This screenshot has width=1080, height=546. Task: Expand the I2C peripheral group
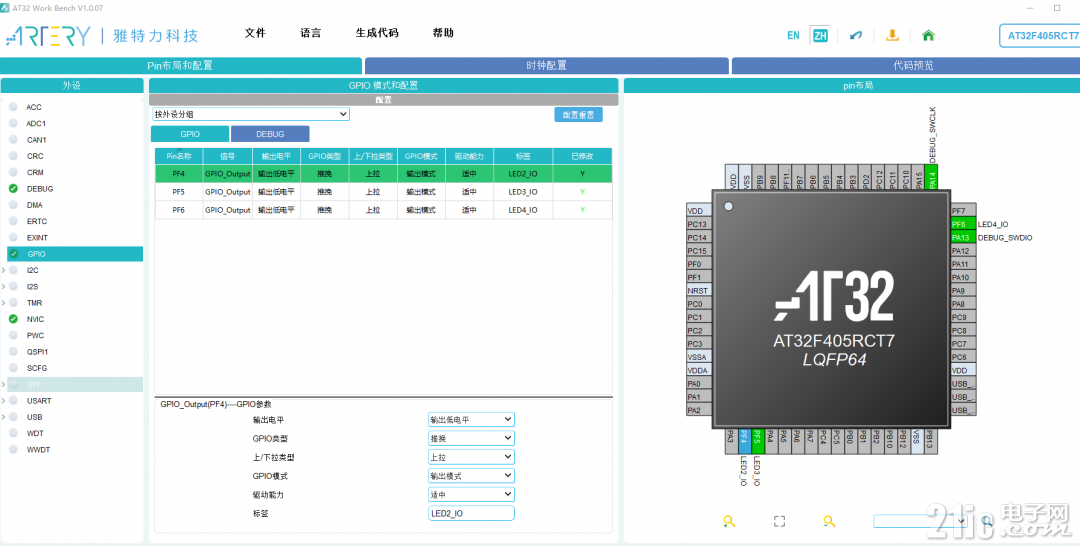point(3,270)
